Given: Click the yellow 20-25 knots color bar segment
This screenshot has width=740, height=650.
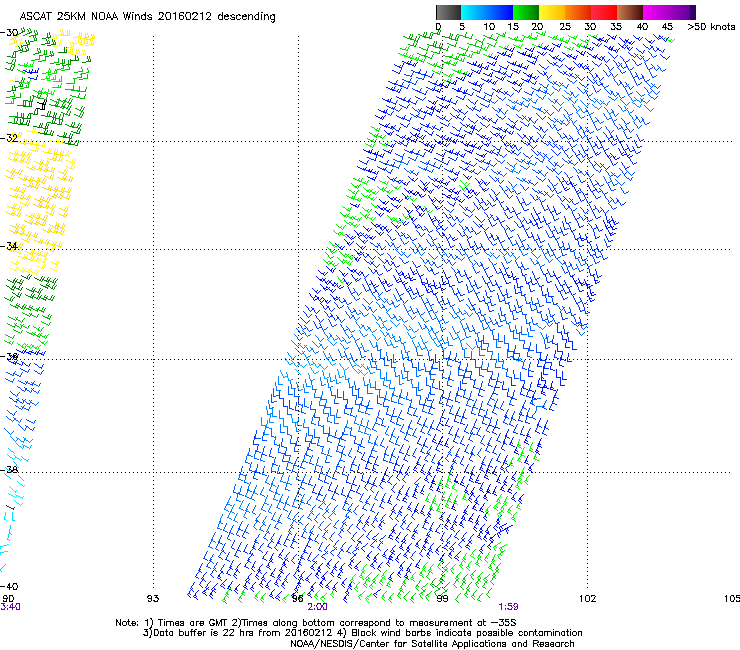Looking at the screenshot, I should (552, 12).
